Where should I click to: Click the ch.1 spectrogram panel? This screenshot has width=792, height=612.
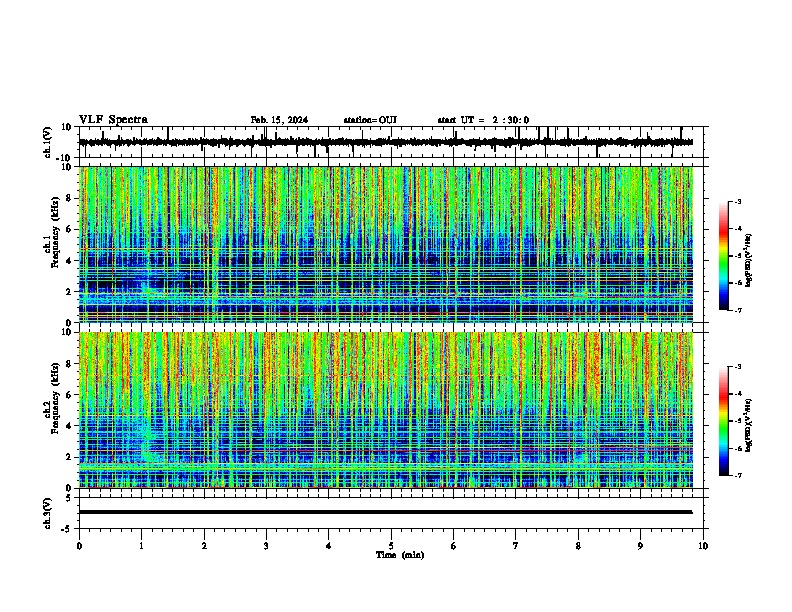tap(386, 244)
